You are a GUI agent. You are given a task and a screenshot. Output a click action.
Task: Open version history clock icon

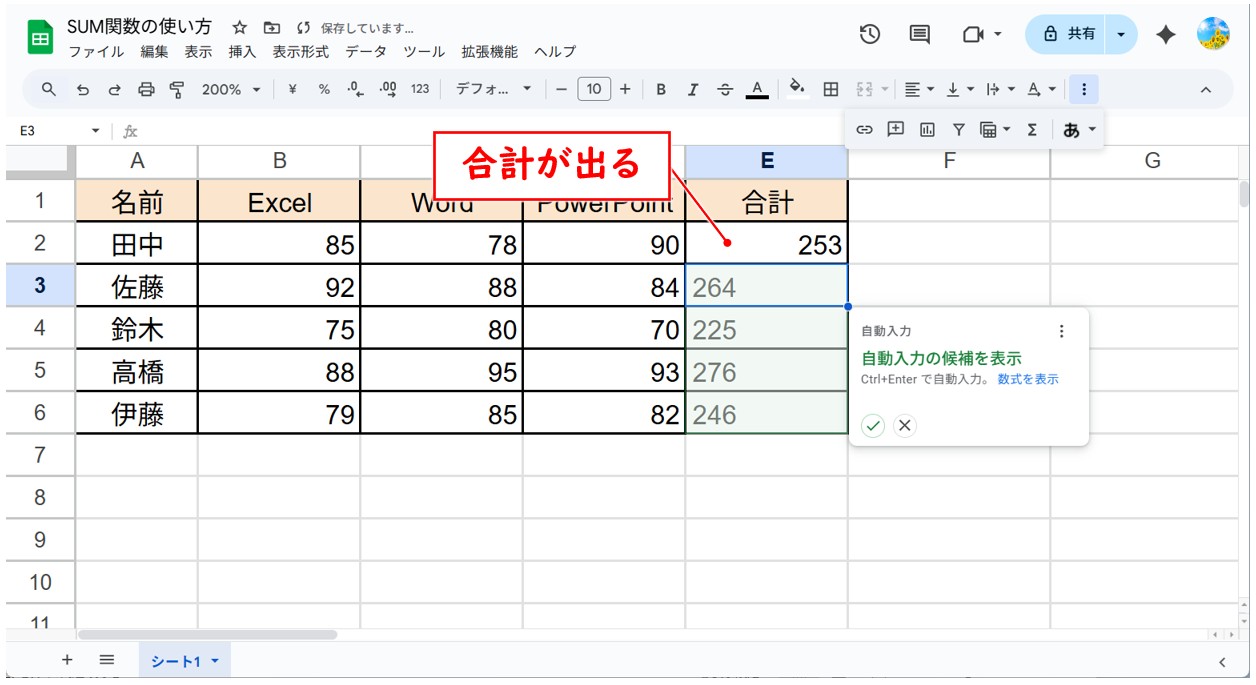point(869,34)
